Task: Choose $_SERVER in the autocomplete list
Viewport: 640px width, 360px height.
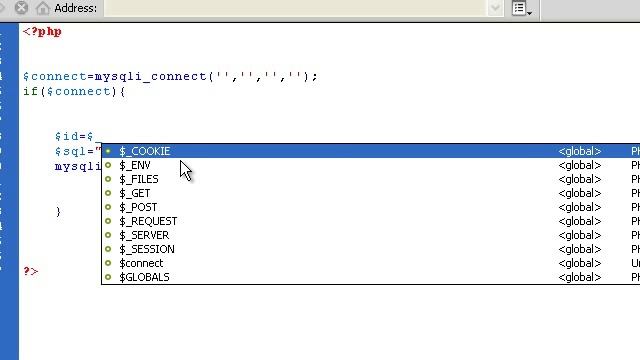Action: (371, 235)
